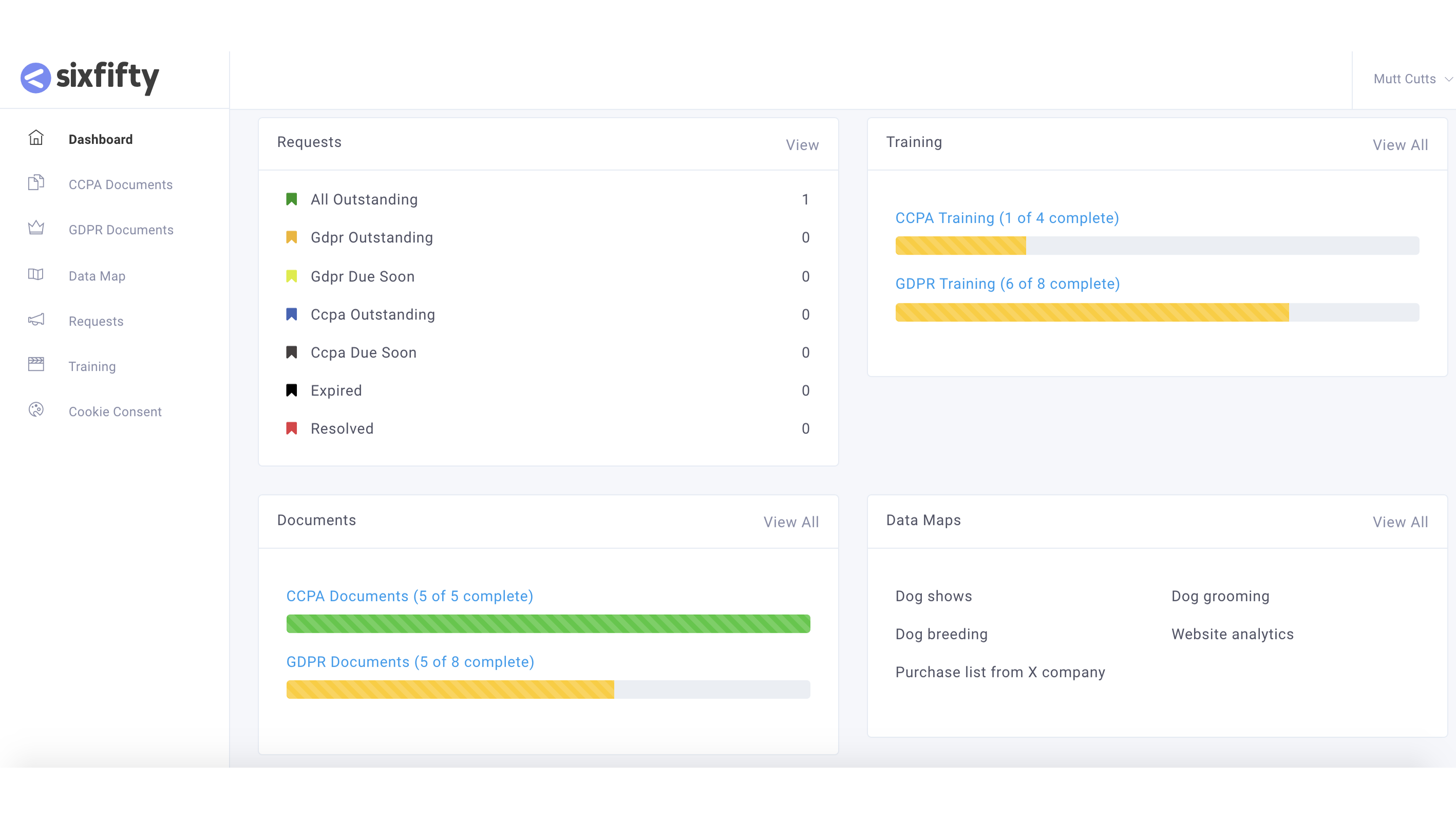Viewport: 1456px width, 819px height.
Task: Click the orange Gdpr Outstanding bookmark icon
Action: [x=292, y=237]
